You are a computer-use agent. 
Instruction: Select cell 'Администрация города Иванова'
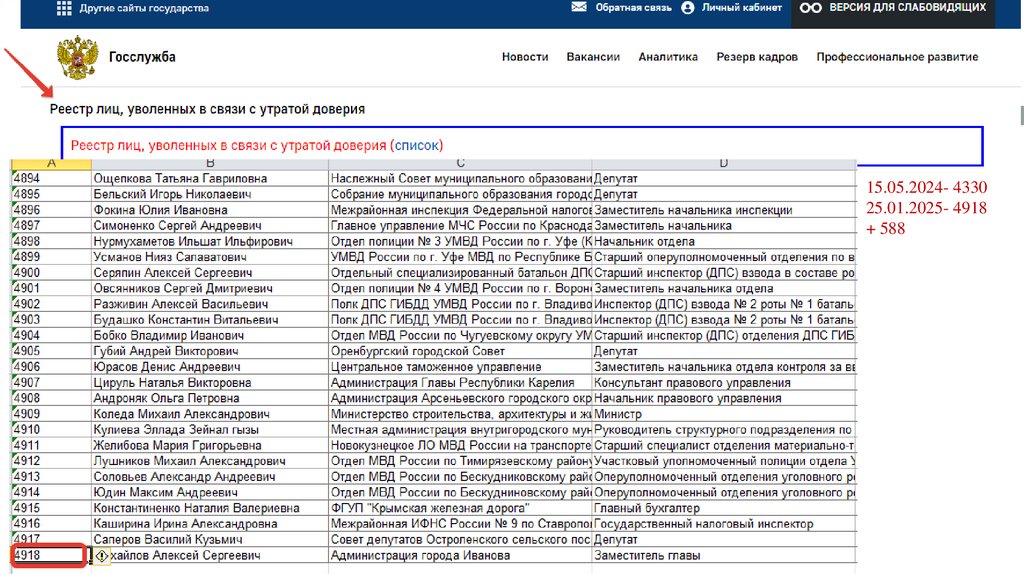[x=460, y=555]
